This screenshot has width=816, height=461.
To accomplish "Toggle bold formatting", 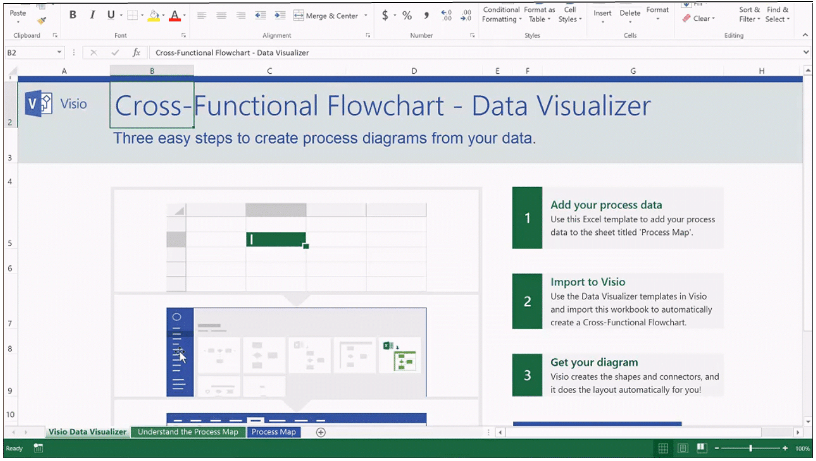I will coord(73,16).
